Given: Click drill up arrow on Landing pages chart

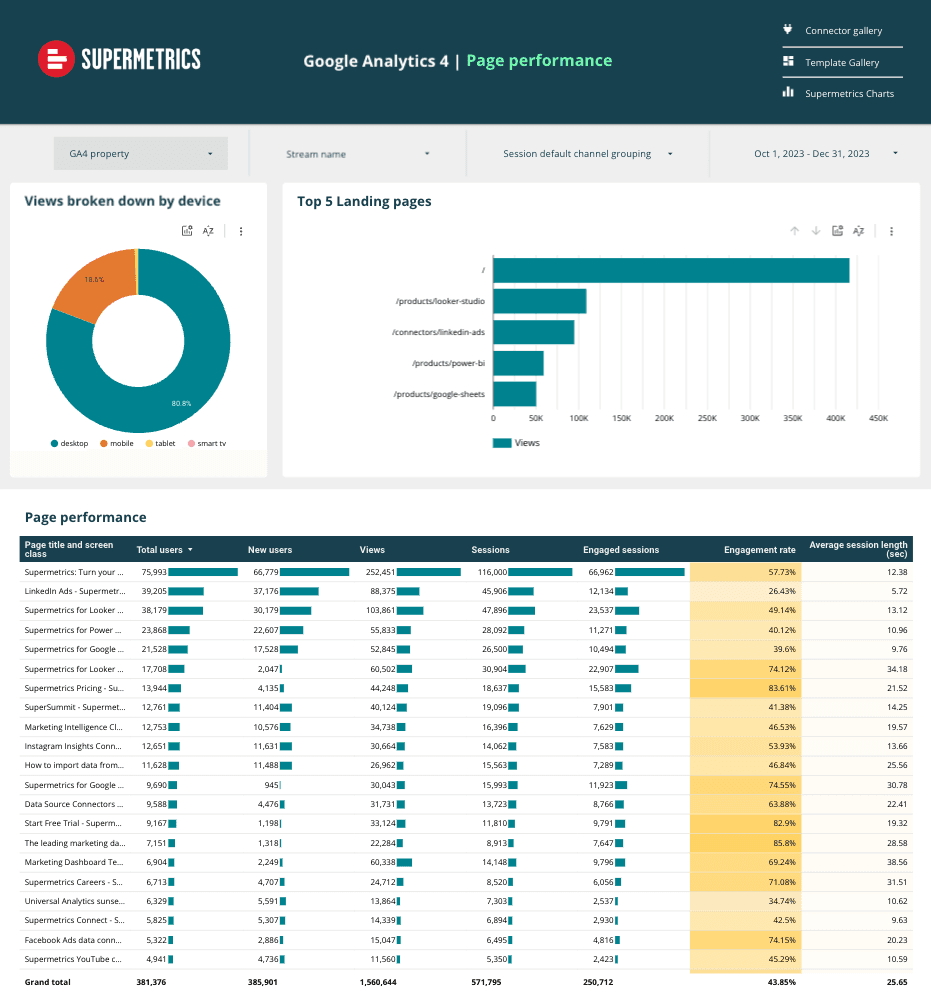Looking at the screenshot, I should tap(795, 231).
